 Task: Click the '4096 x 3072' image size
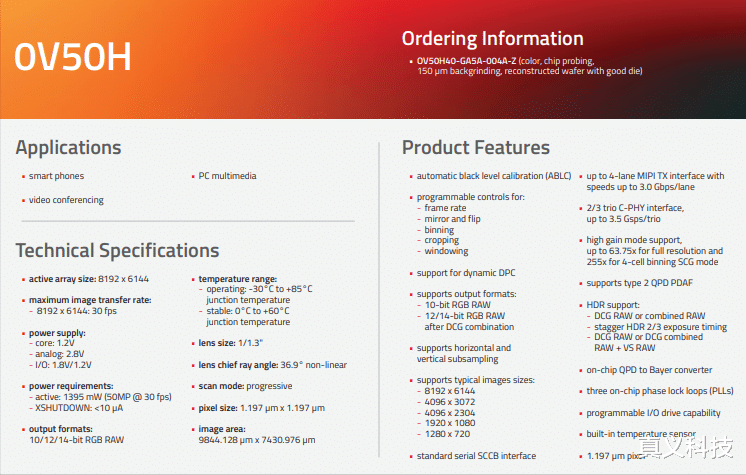(x=450, y=402)
